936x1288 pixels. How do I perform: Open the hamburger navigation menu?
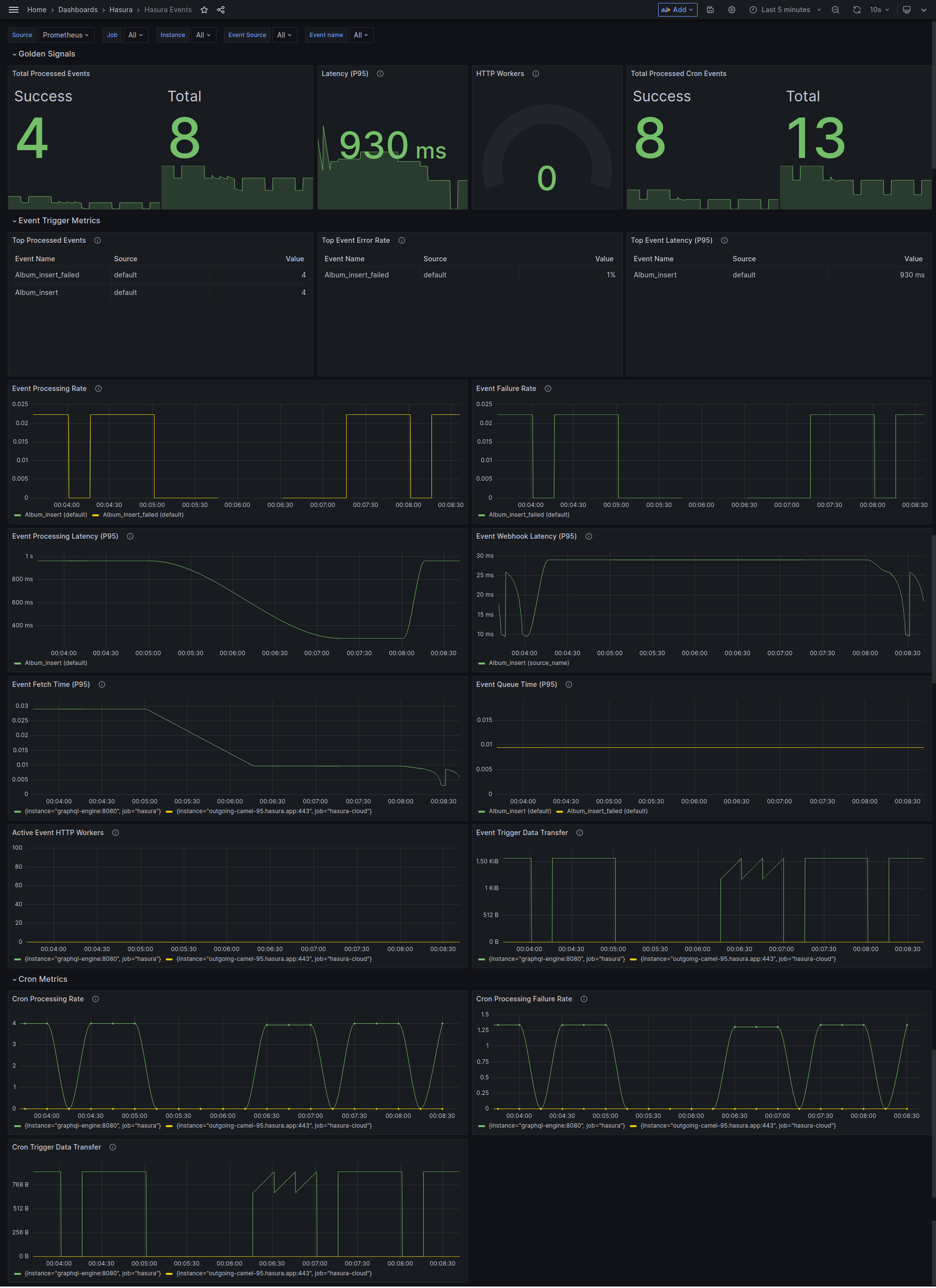14,10
